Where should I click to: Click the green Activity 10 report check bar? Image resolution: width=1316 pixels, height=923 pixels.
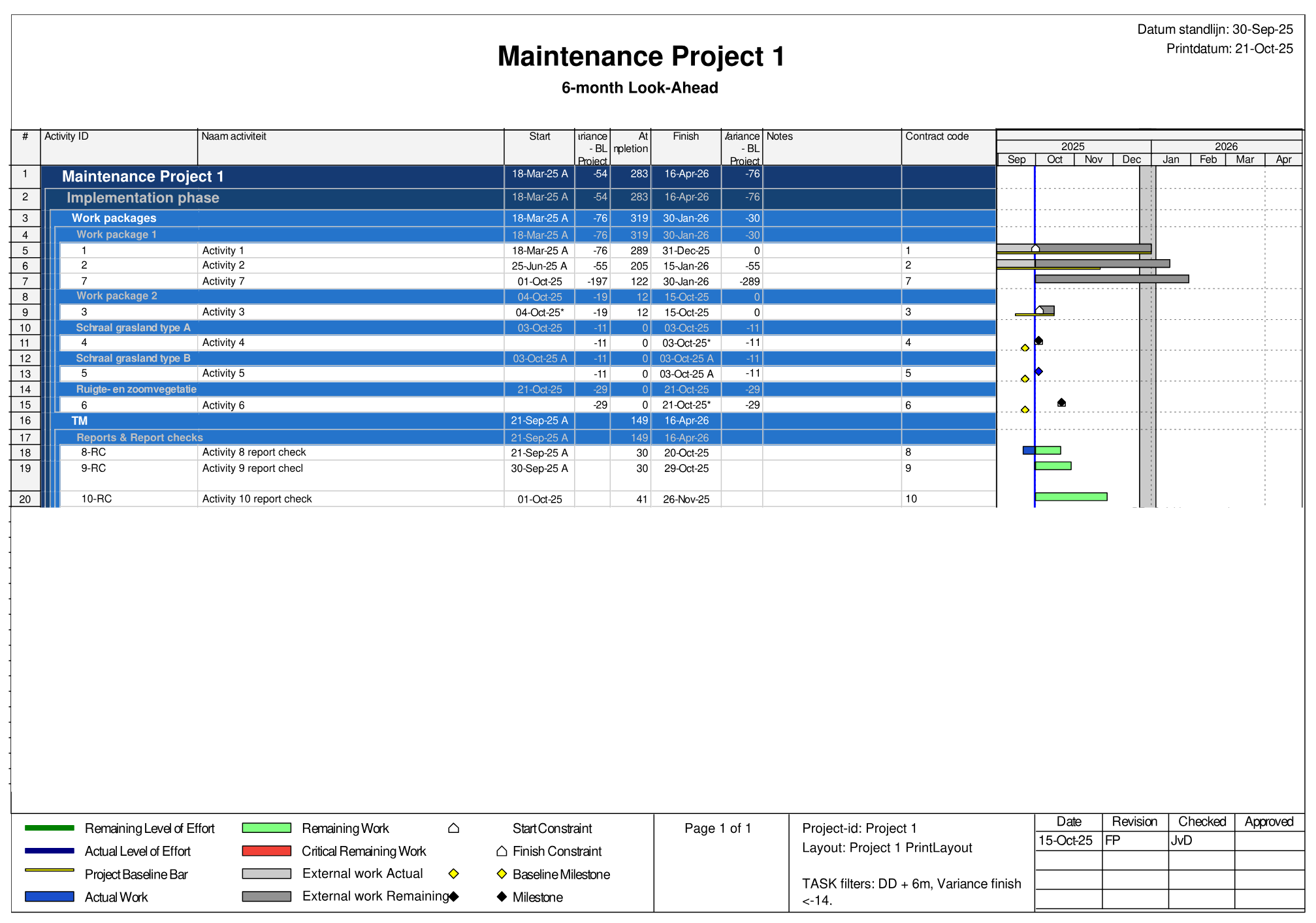pos(1071,497)
